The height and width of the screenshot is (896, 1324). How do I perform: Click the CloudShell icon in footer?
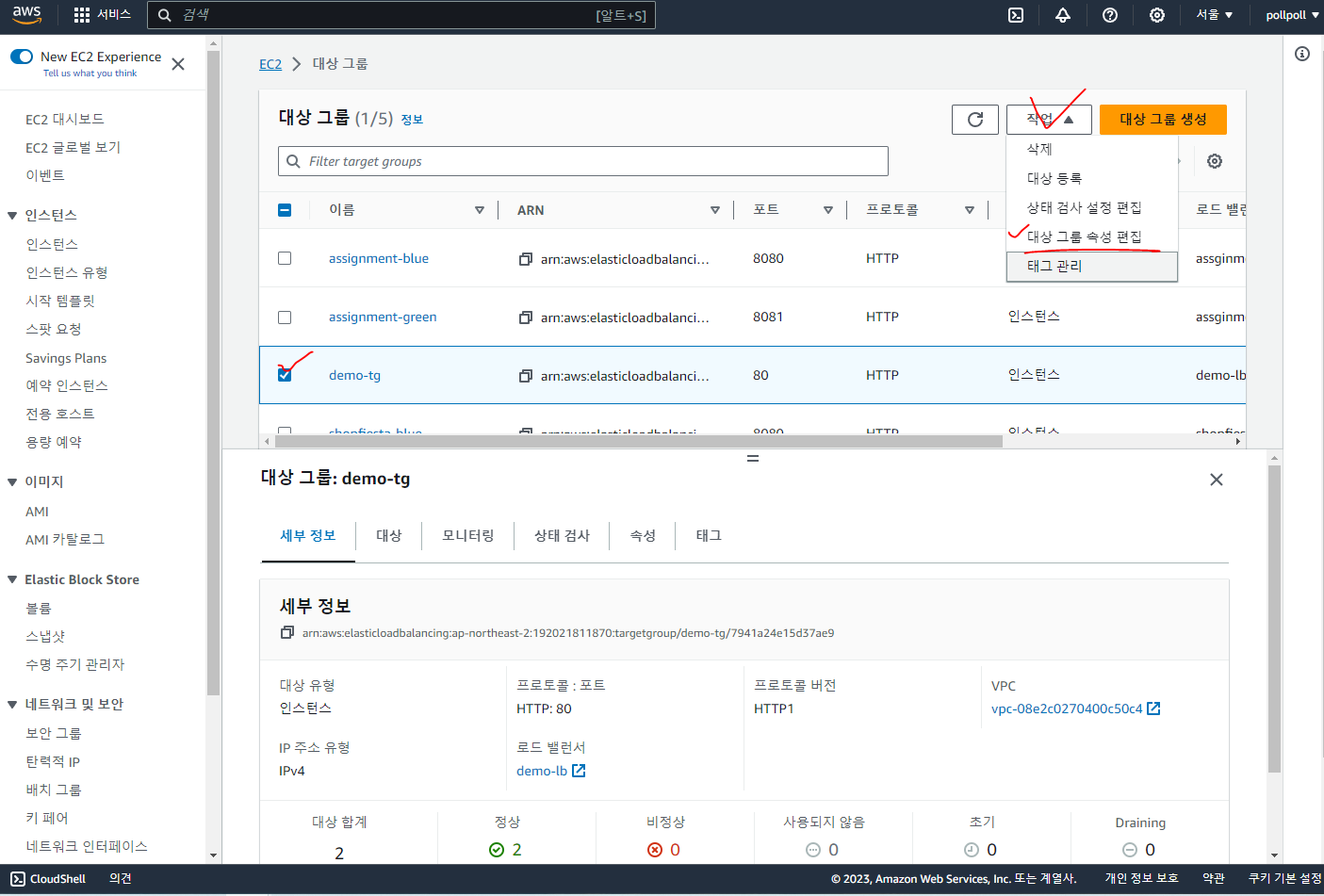coord(18,878)
